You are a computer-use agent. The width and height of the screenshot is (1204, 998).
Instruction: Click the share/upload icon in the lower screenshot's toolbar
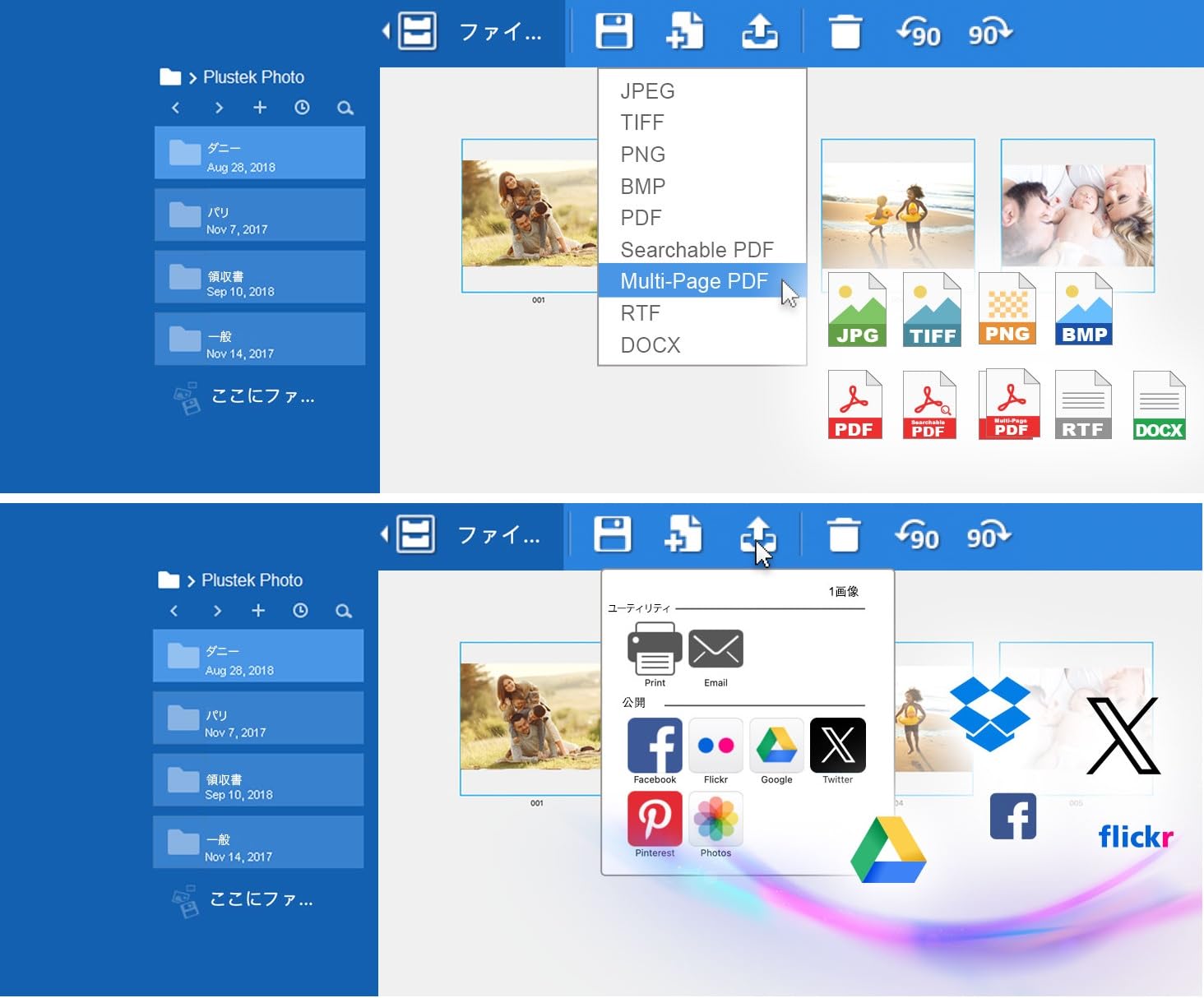pos(757,534)
